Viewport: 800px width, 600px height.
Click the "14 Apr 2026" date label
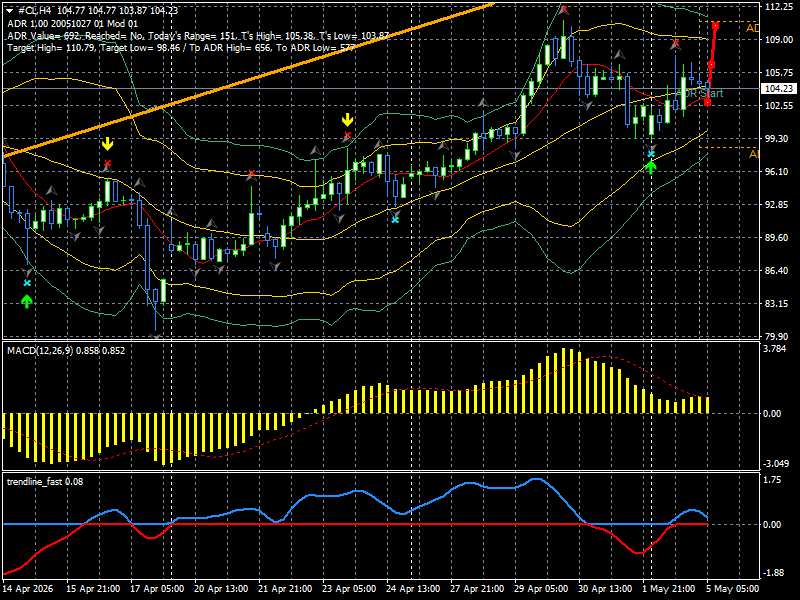pos(28,589)
